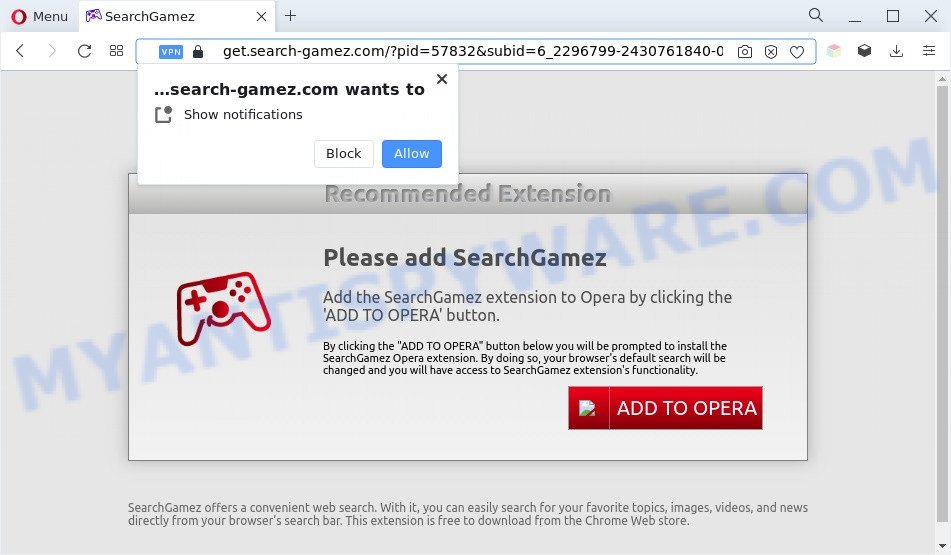Click the vertical scrollbar thumb
This screenshot has height=555, width=951.
point(942,303)
